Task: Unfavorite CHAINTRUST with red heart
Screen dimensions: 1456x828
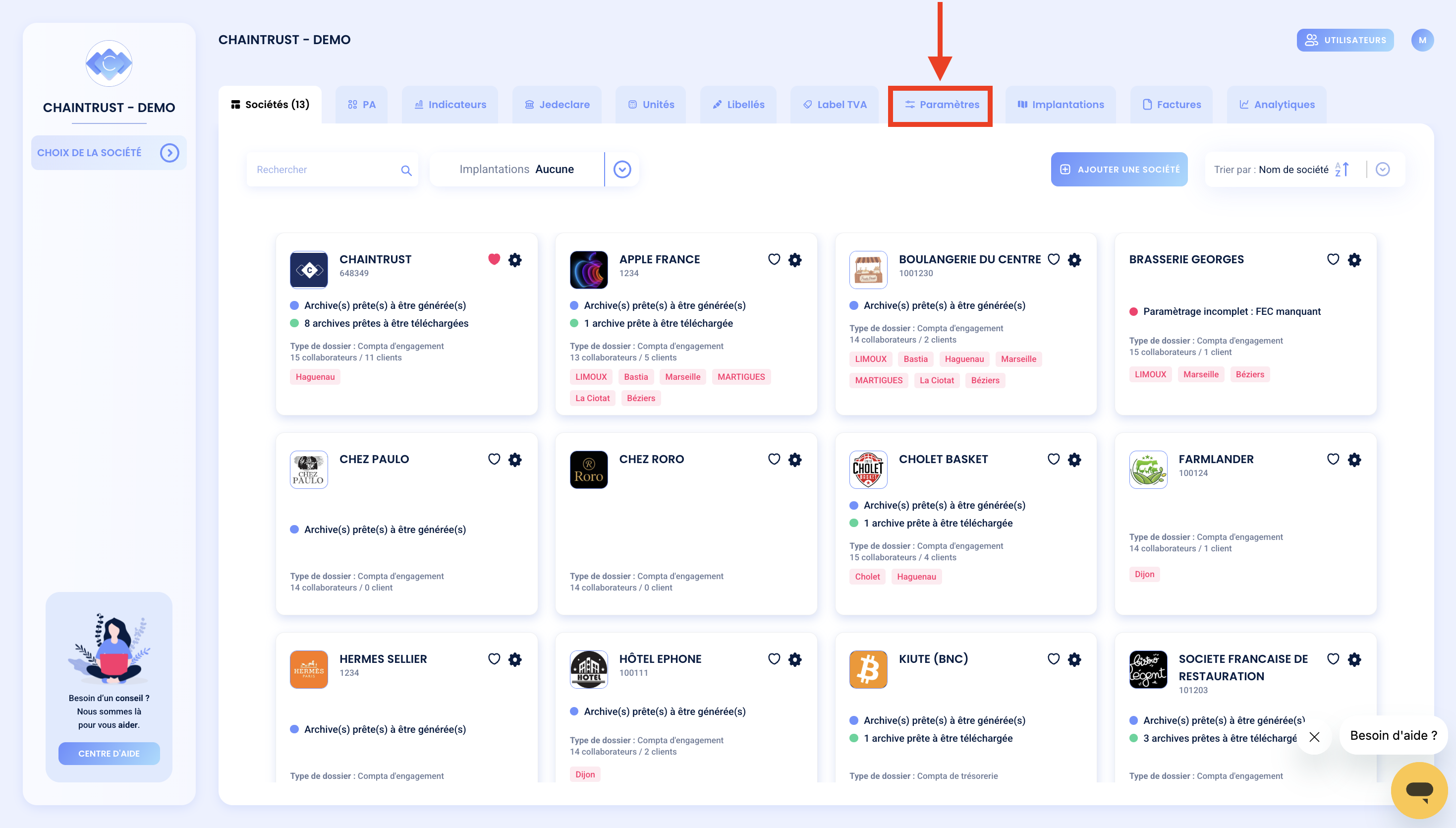Action: pos(494,259)
